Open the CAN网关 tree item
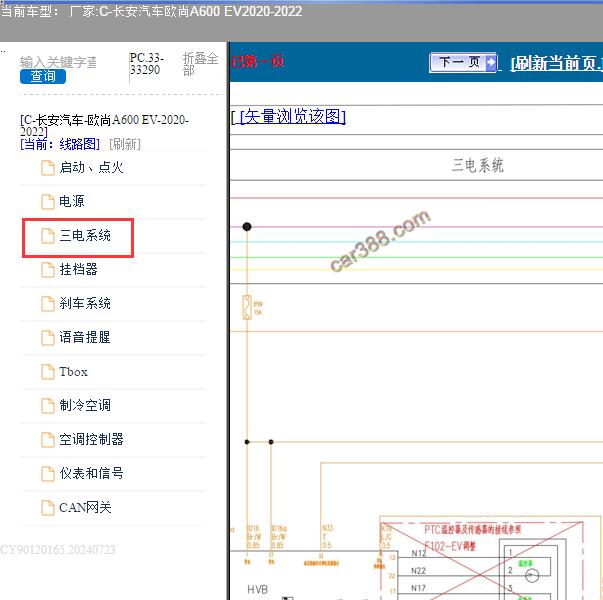Viewport: 603px width, 600px height. (85, 508)
